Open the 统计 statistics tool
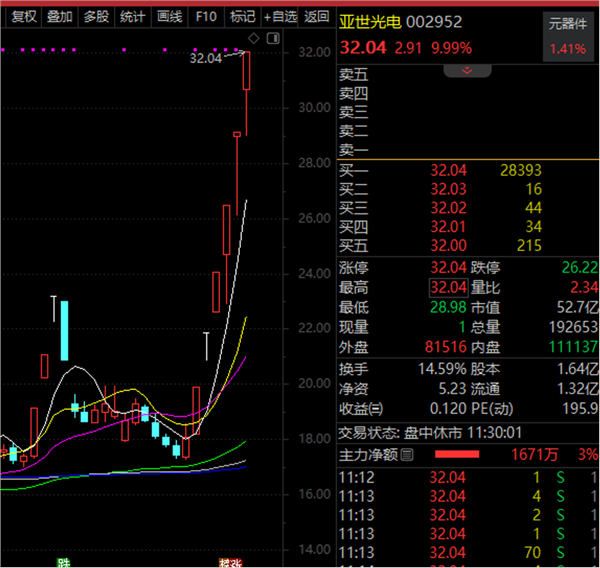This screenshot has width=600, height=568. pos(132,16)
